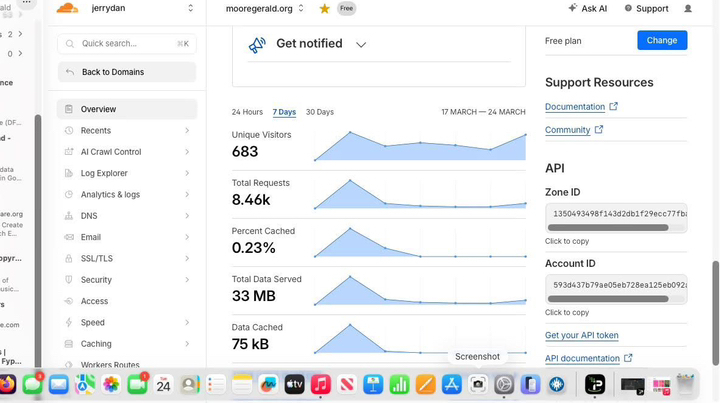Expand the DNS sidebar submenu
720x403 pixels.
point(187,216)
